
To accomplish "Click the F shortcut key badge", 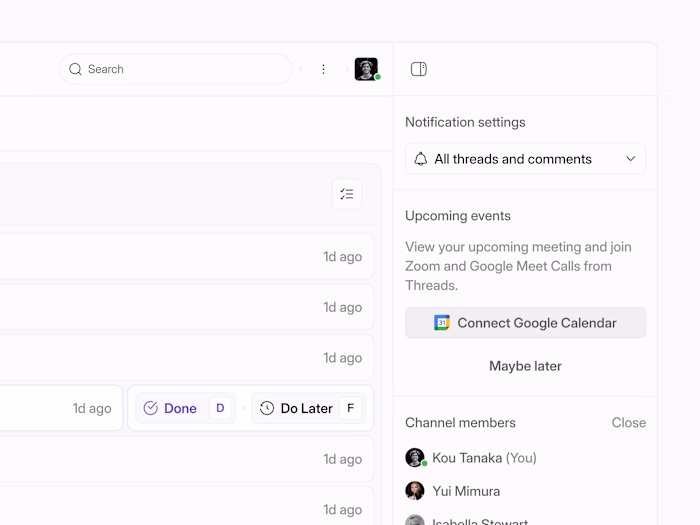I will (x=350, y=408).
